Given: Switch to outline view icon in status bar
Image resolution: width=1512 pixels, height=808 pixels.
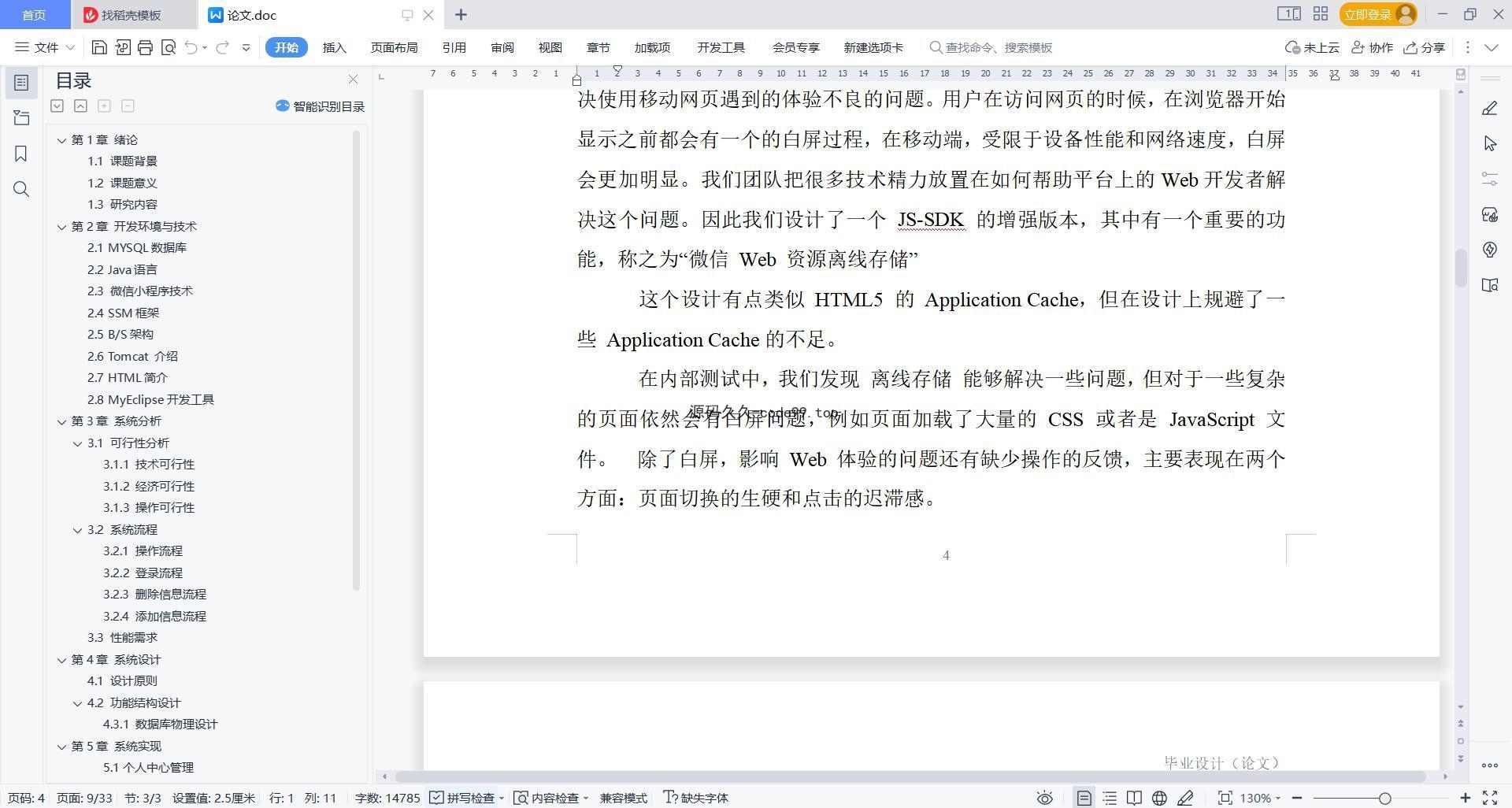Looking at the screenshot, I should pyautogui.click(x=1110, y=798).
